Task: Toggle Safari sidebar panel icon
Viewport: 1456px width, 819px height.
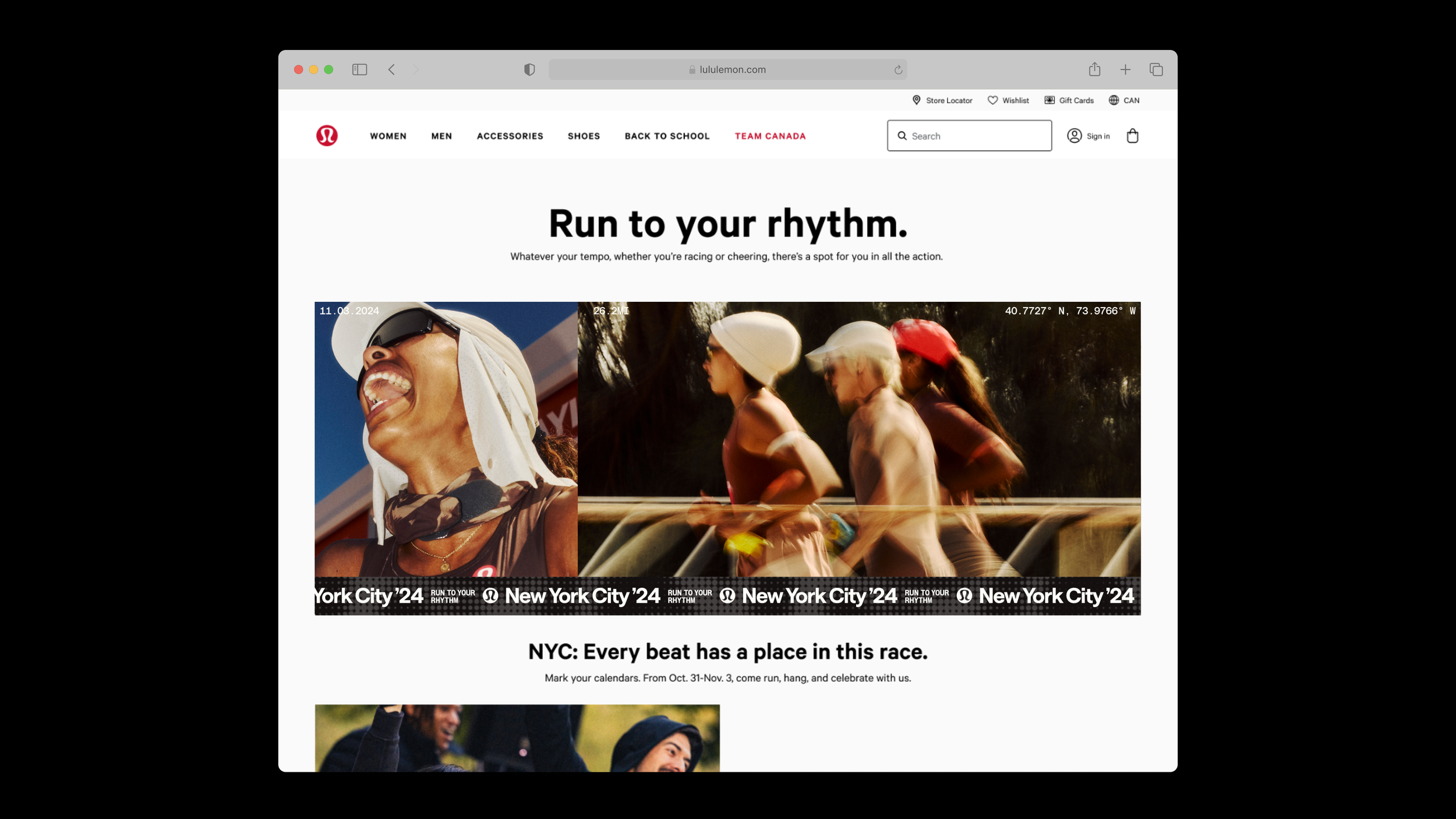Action: (x=359, y=70)
